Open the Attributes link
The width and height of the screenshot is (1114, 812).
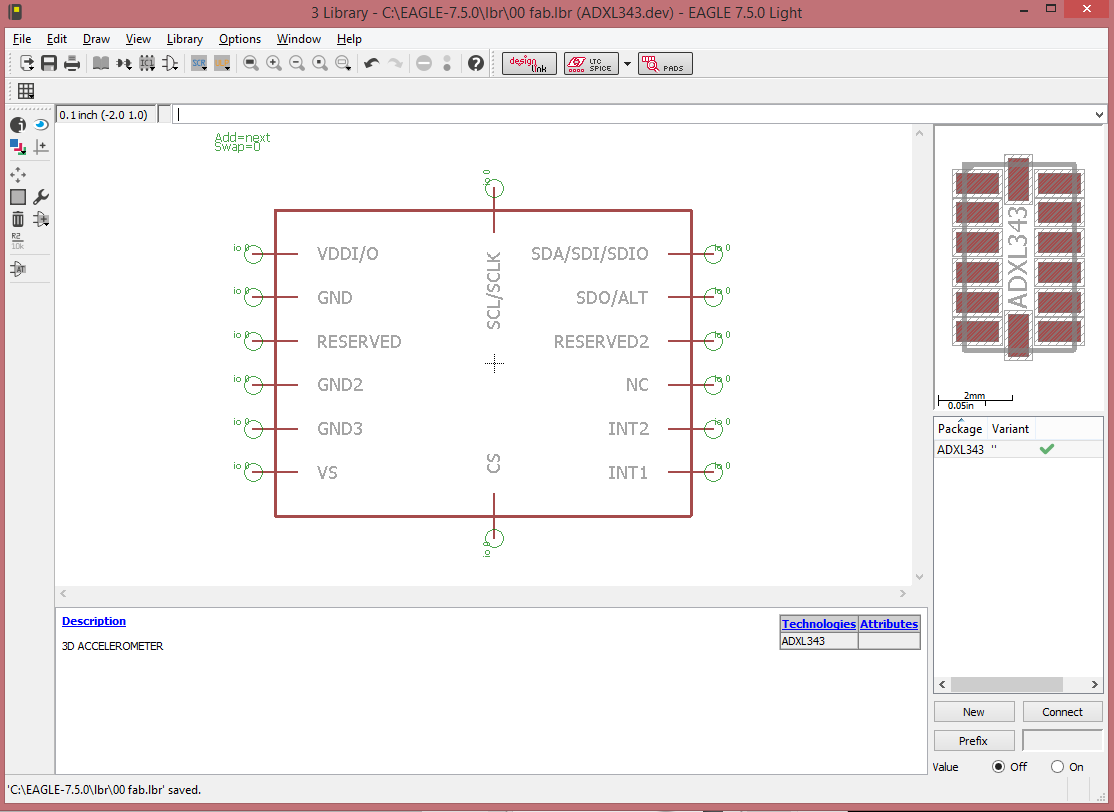[889, 624]
